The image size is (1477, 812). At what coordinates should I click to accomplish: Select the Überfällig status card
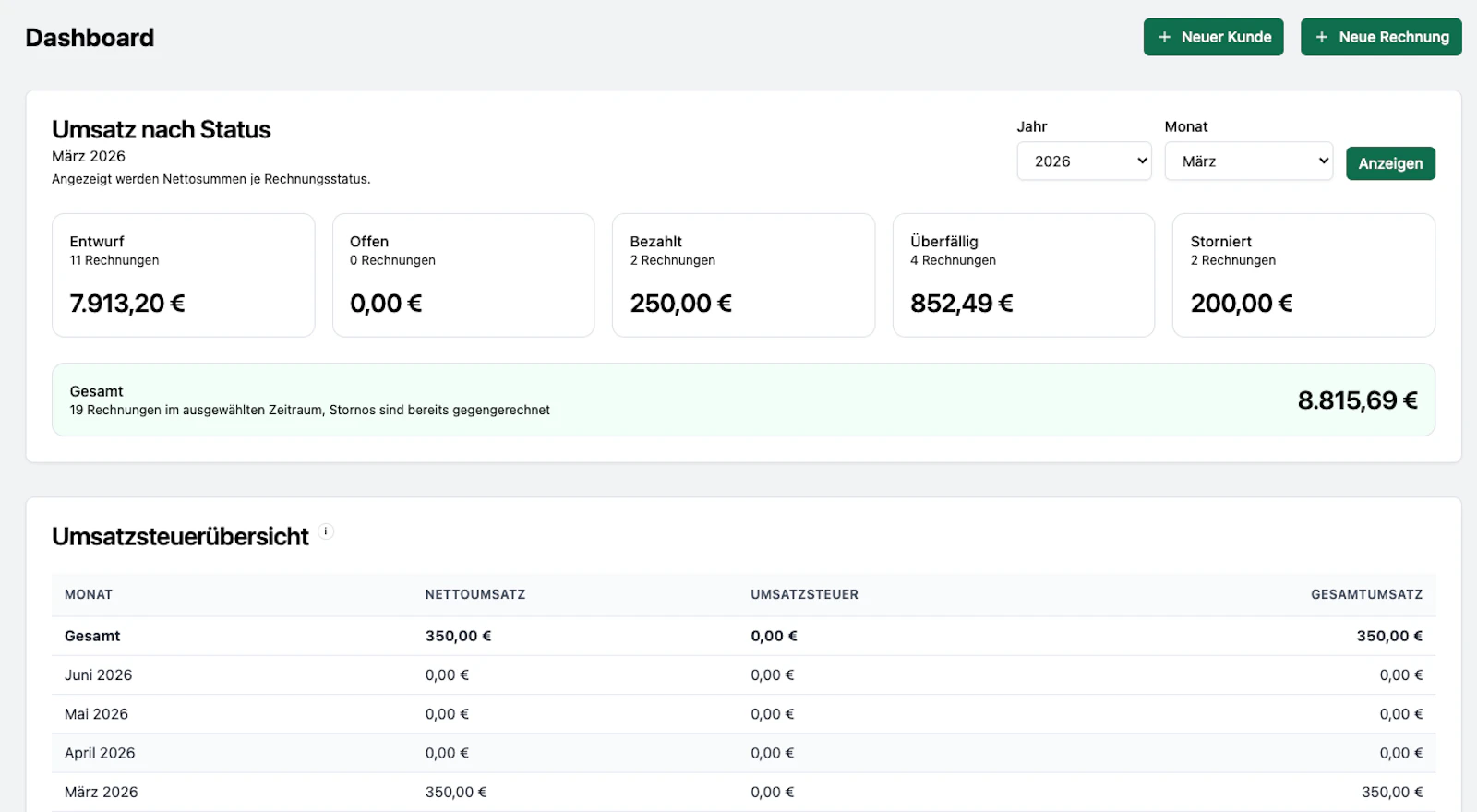(1024, 275)
